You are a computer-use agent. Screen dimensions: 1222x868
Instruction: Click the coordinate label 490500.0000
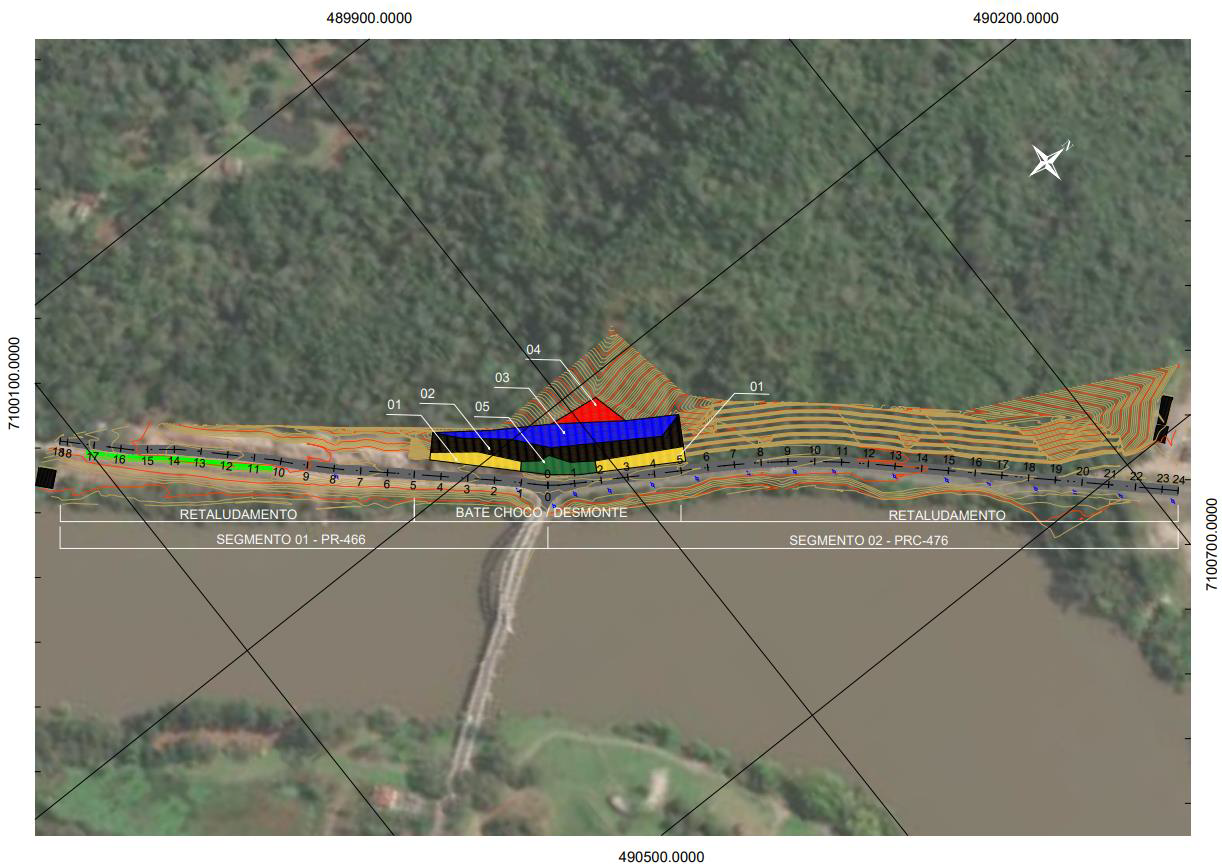tap(660, 857)
